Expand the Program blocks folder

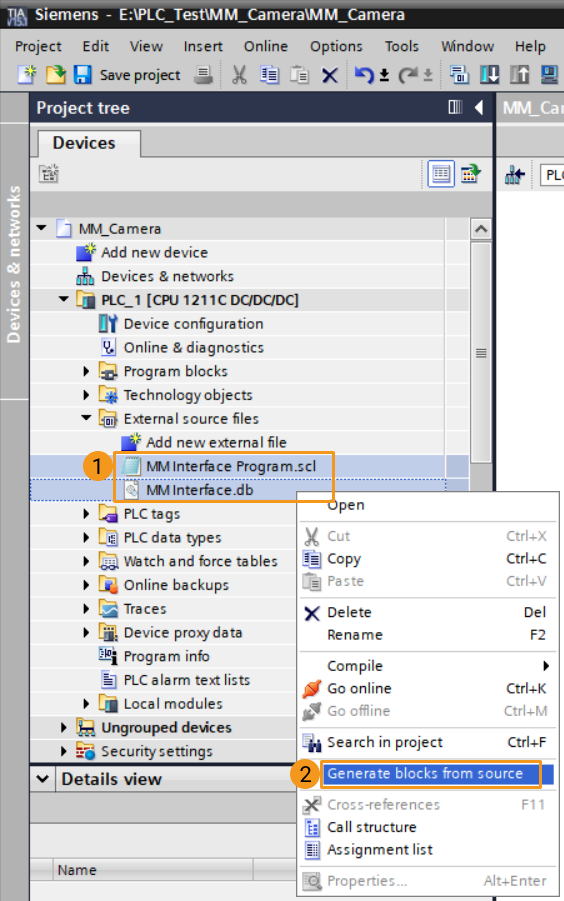pos(86,371)
